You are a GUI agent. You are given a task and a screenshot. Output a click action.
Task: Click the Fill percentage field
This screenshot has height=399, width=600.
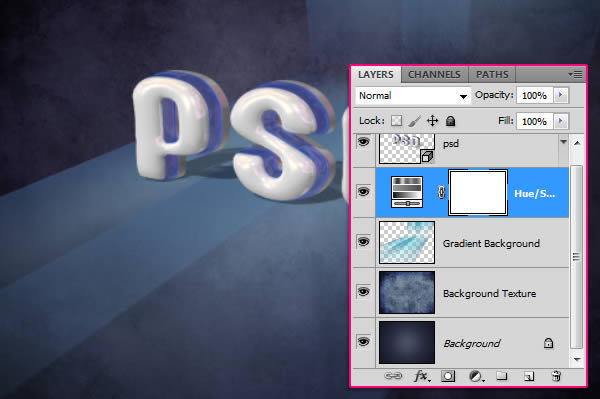[x=535, y=121]
